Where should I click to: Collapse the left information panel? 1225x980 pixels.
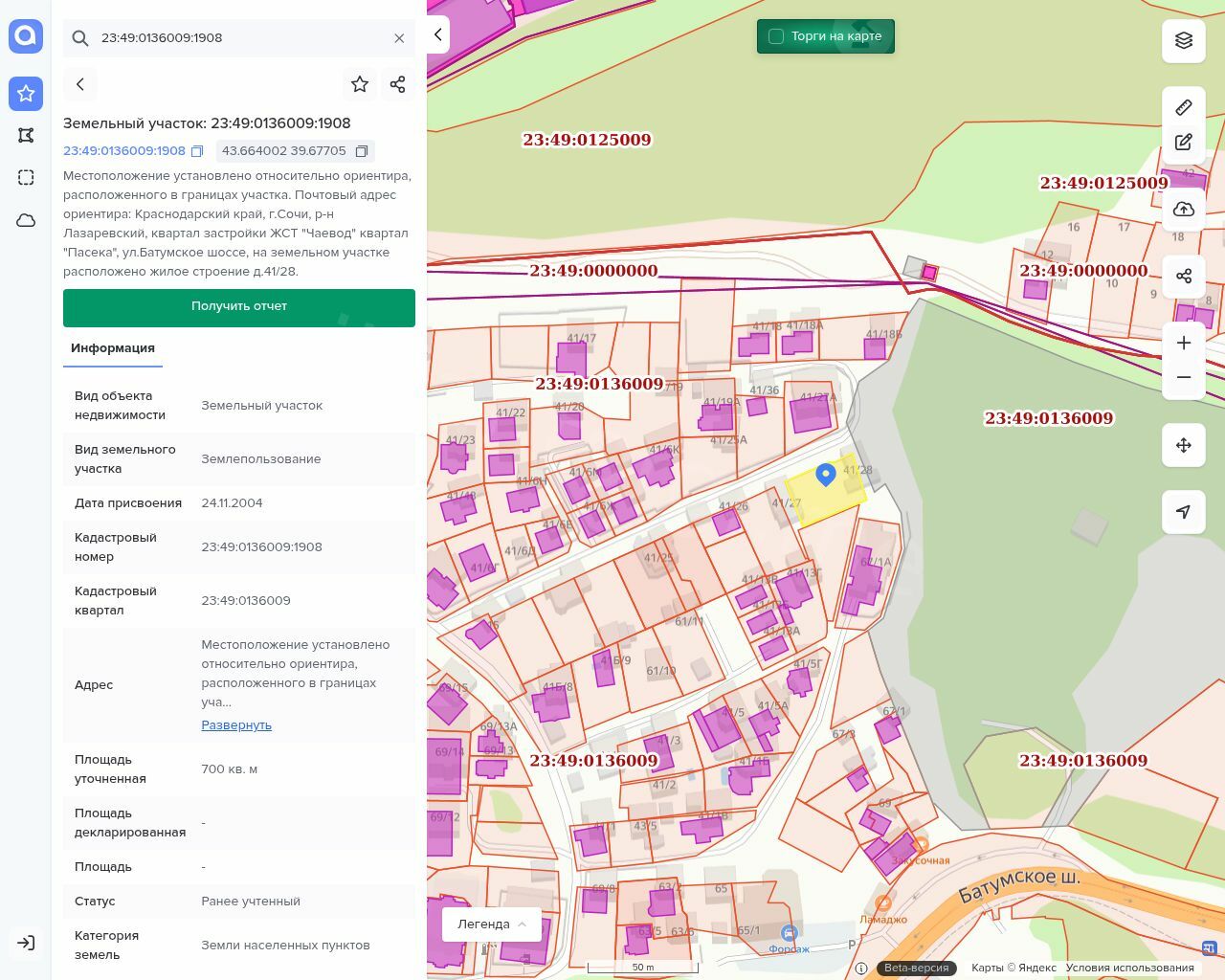438,34
